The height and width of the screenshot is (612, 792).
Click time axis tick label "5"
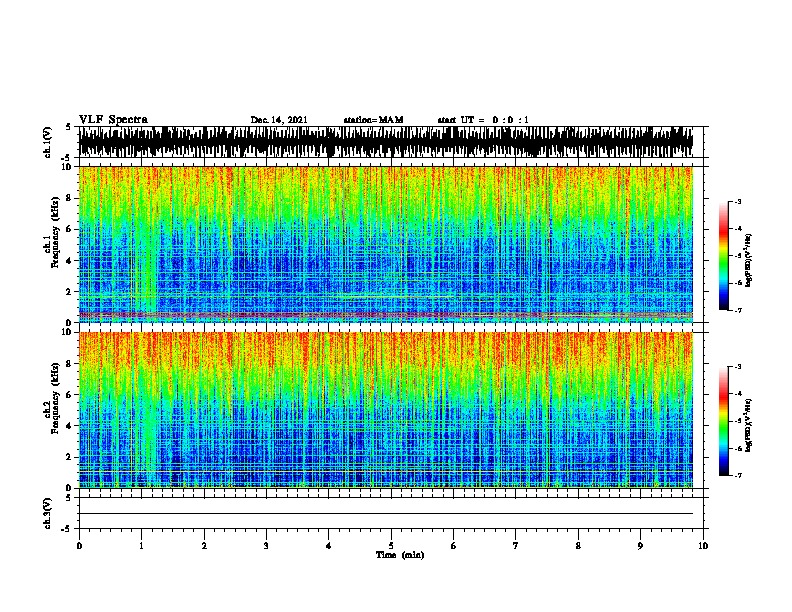tap(391, 546)
